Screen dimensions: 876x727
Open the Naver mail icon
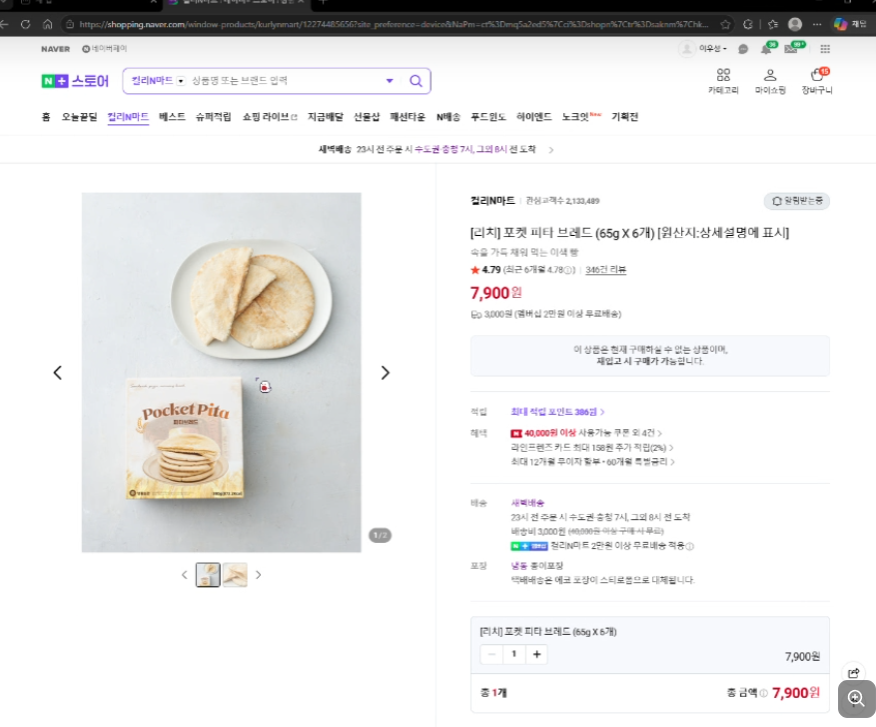coord(791,49)
